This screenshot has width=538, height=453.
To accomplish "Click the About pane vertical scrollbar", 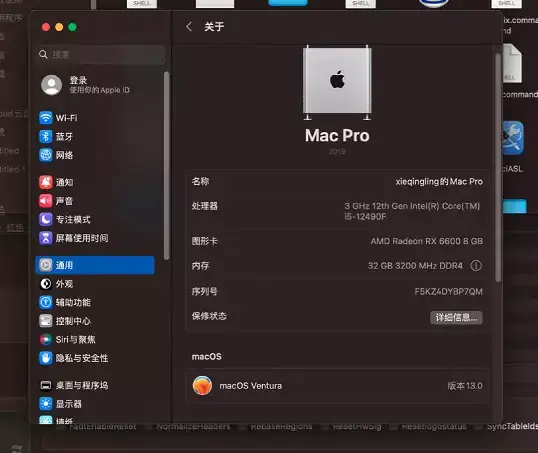I will [498, 168].
